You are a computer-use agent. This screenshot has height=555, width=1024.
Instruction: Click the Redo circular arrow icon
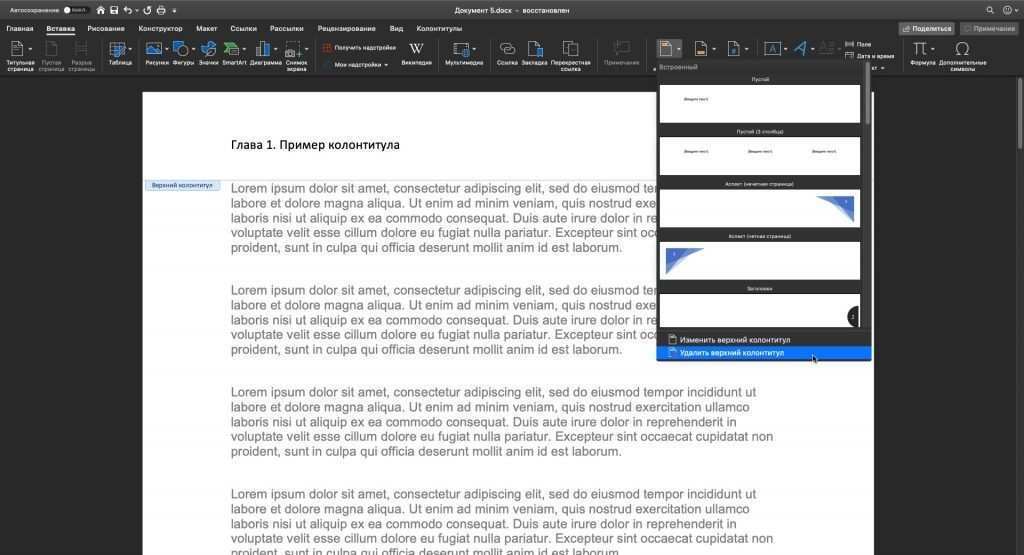[x=148, y=10]
